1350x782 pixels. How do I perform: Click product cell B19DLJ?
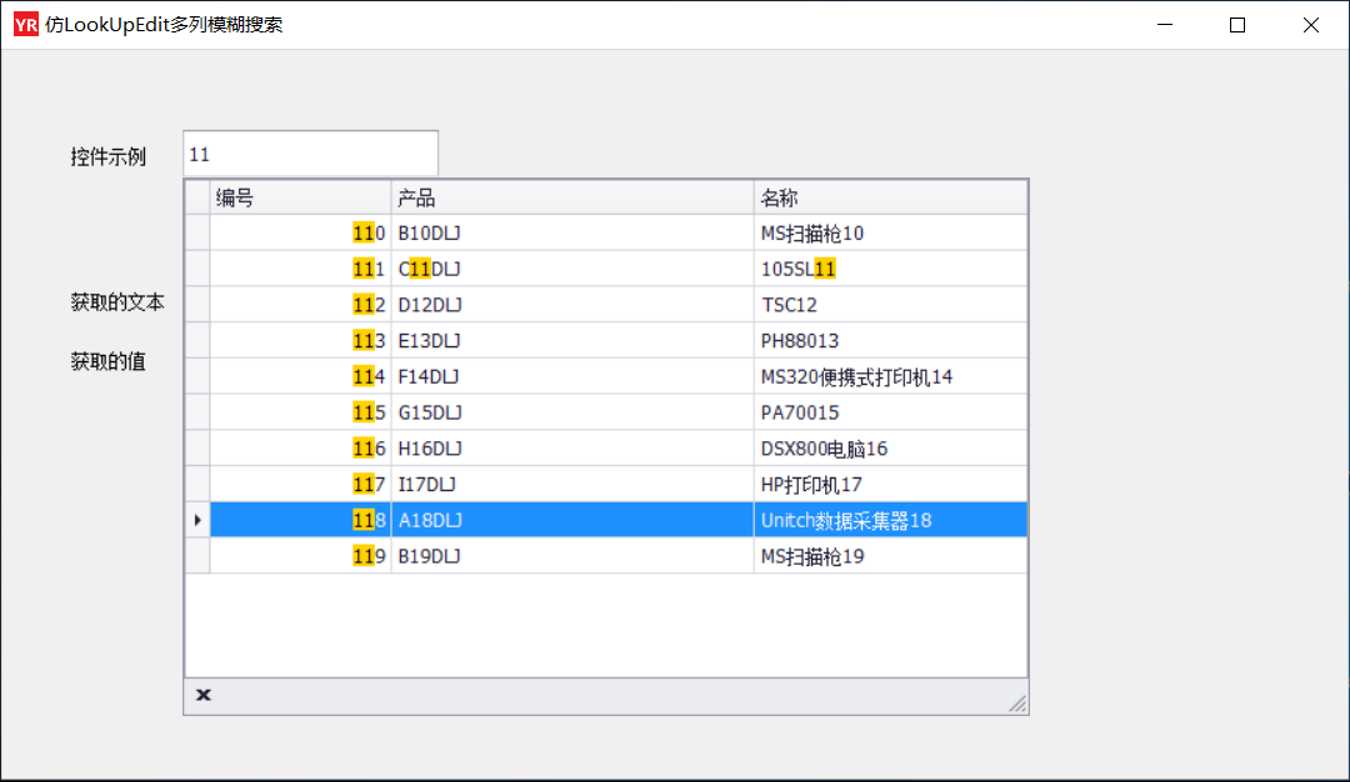572,556
